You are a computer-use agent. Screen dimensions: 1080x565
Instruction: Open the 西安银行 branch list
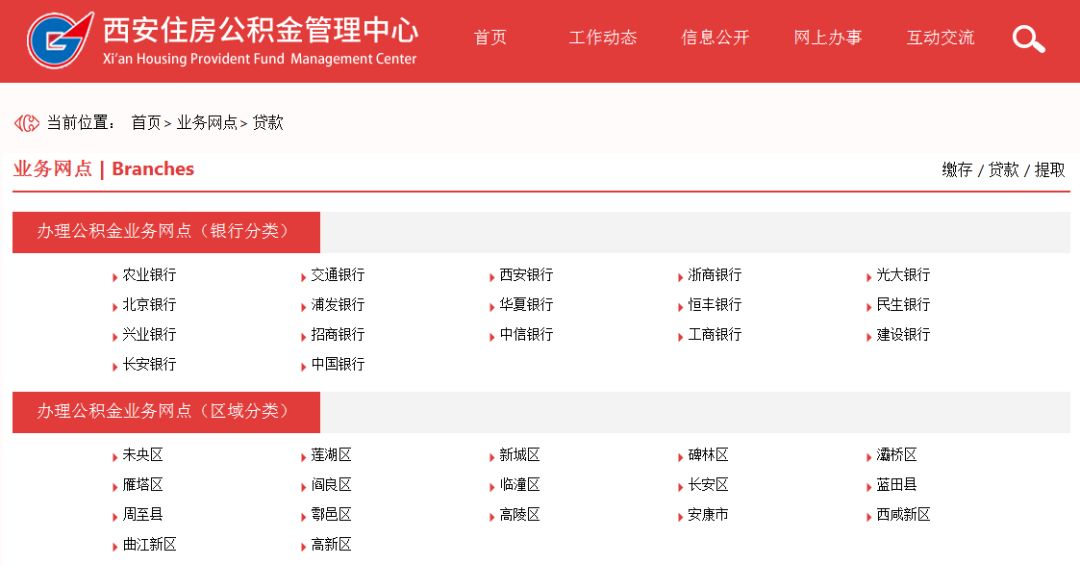[526, 275]
